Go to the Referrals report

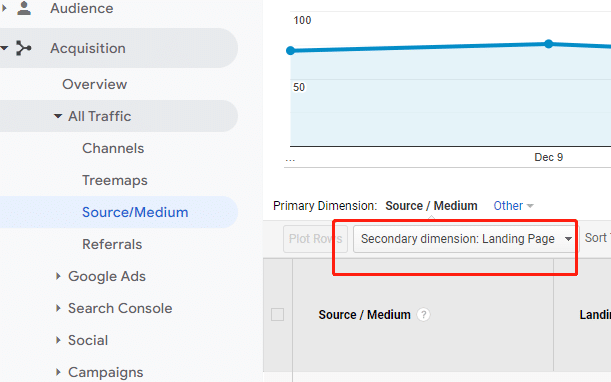point(112,244)
